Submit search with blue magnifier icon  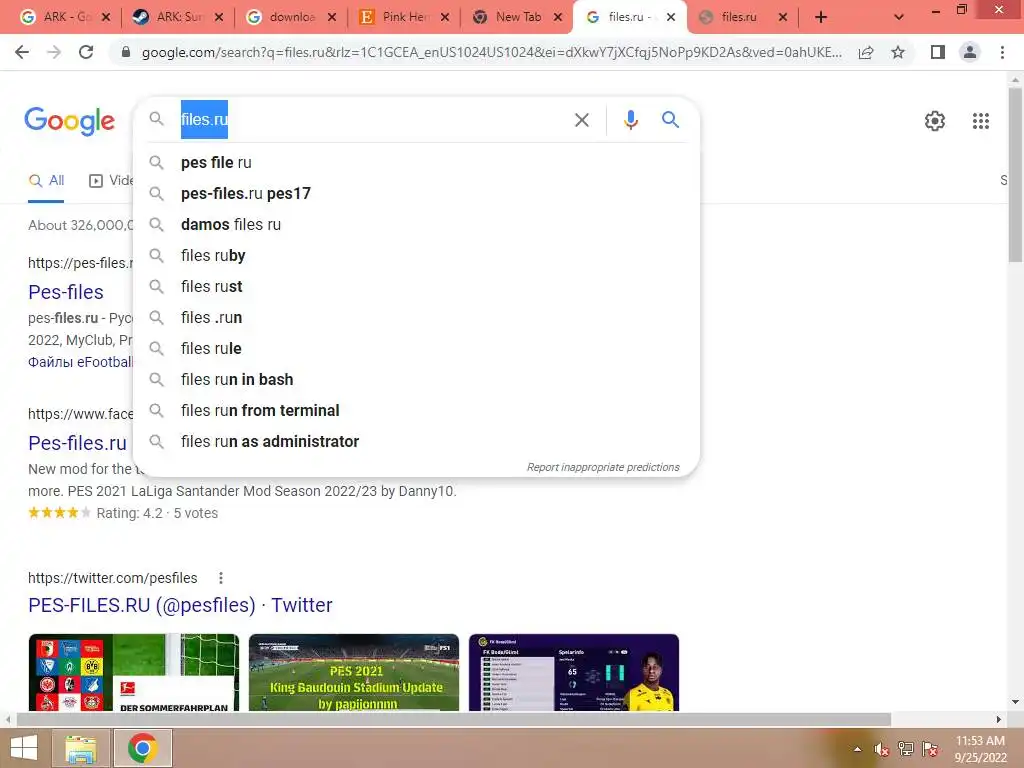tap(670, 120)
